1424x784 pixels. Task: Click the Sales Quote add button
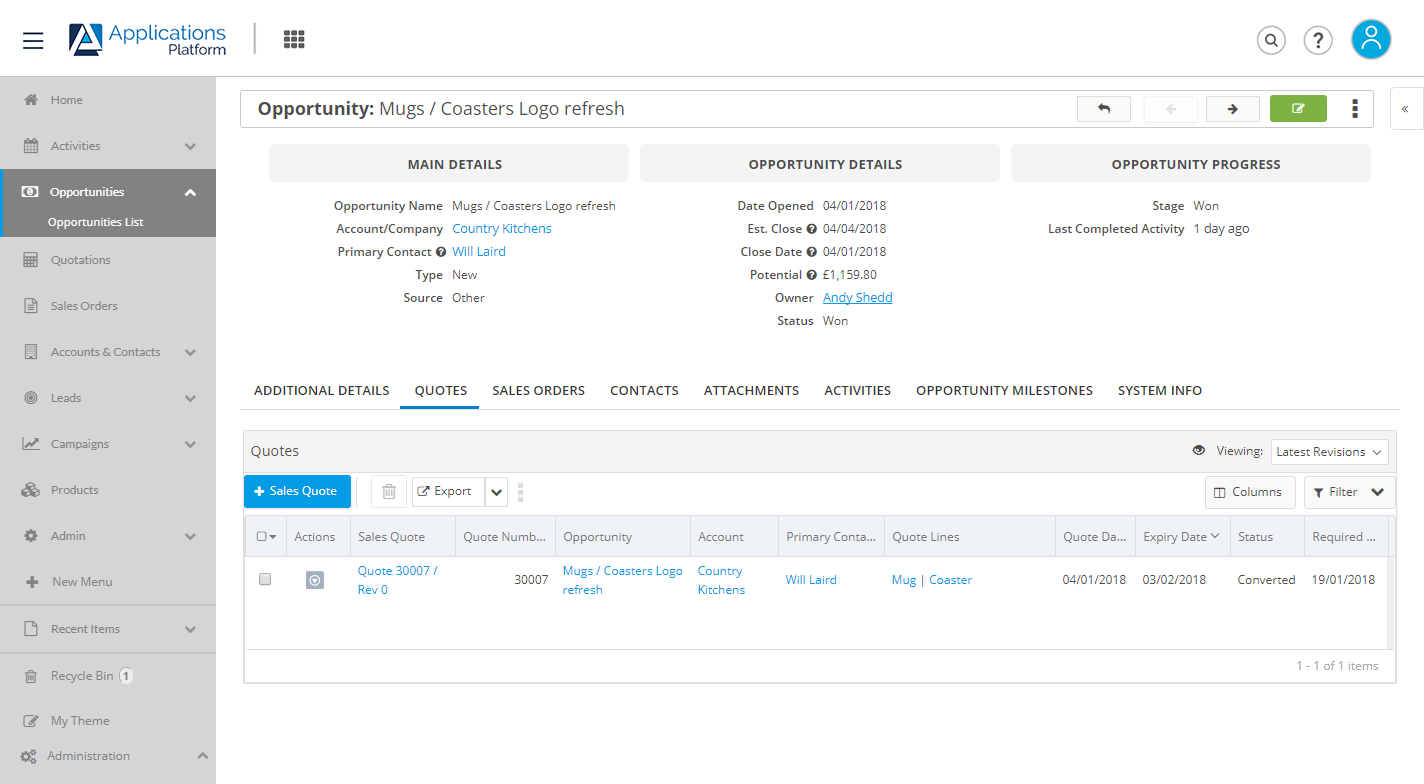[x=297, y=491]
